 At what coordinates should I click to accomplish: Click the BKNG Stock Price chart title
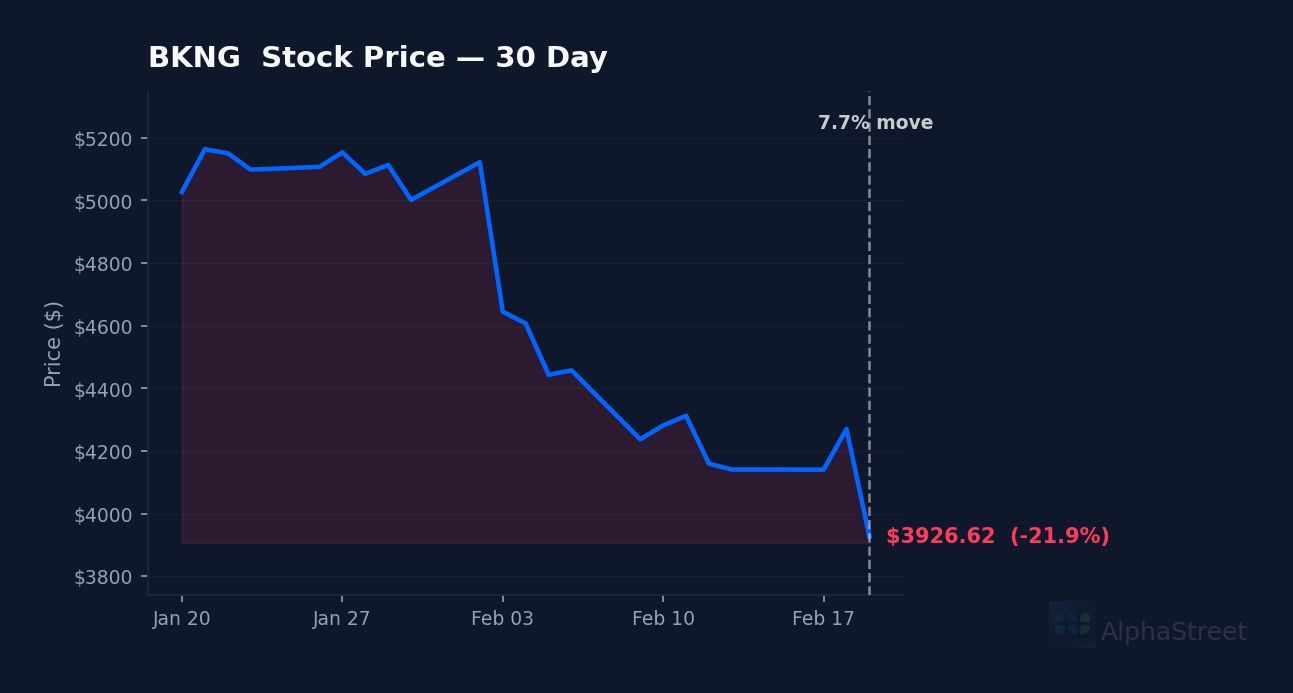tap(377, 58)
